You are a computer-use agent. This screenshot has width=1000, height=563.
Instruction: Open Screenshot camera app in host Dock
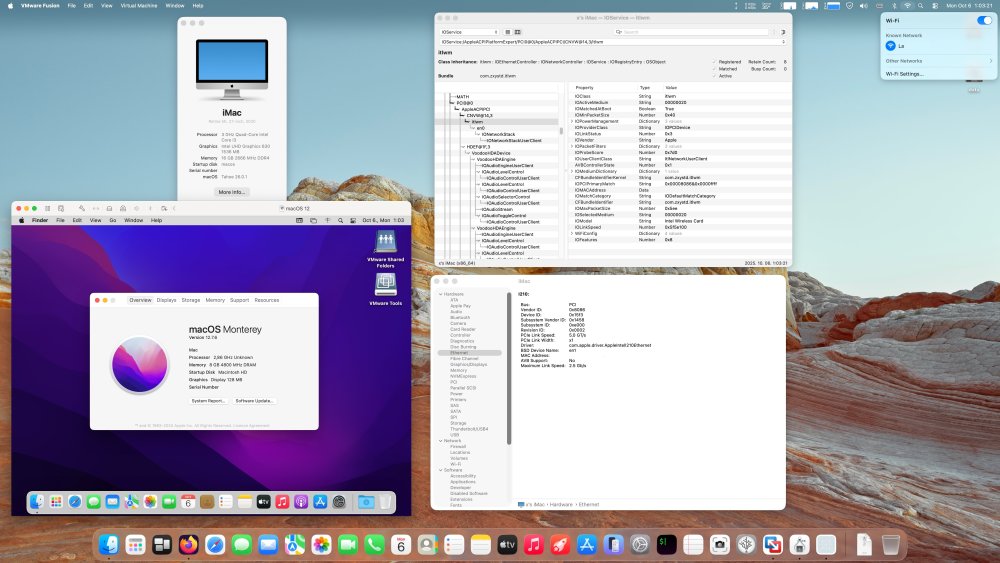[719, 545]
